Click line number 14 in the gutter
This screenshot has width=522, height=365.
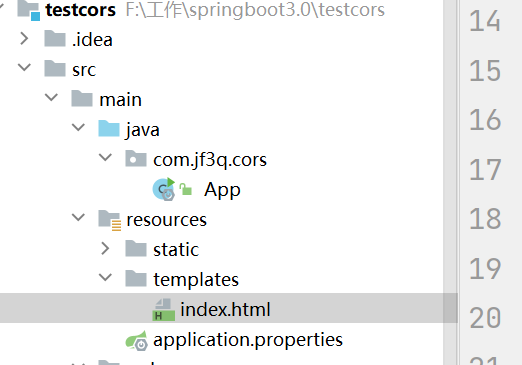click(x=485, y=21)
